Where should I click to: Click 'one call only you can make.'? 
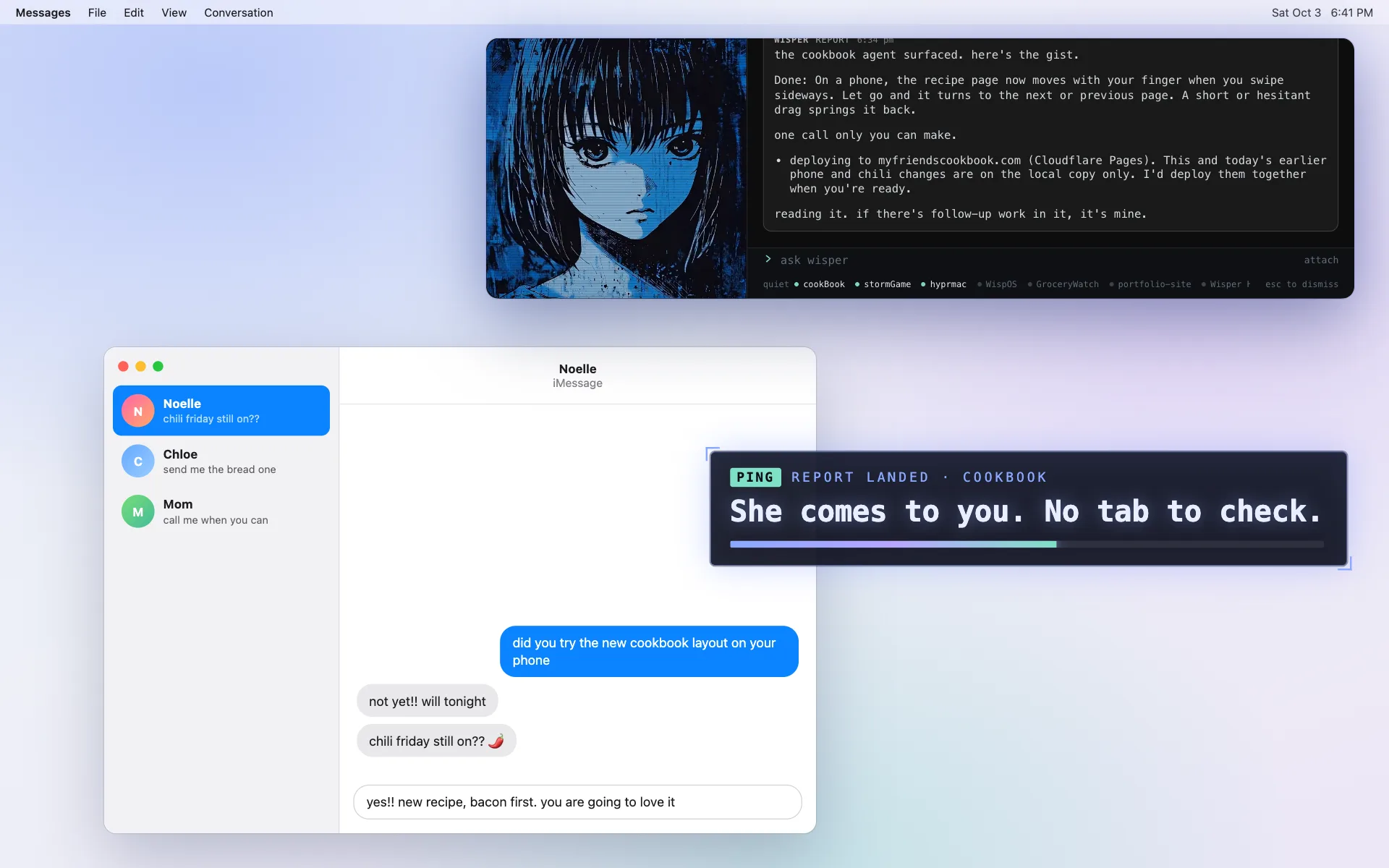pyautogui.click(x=865, y=135)
